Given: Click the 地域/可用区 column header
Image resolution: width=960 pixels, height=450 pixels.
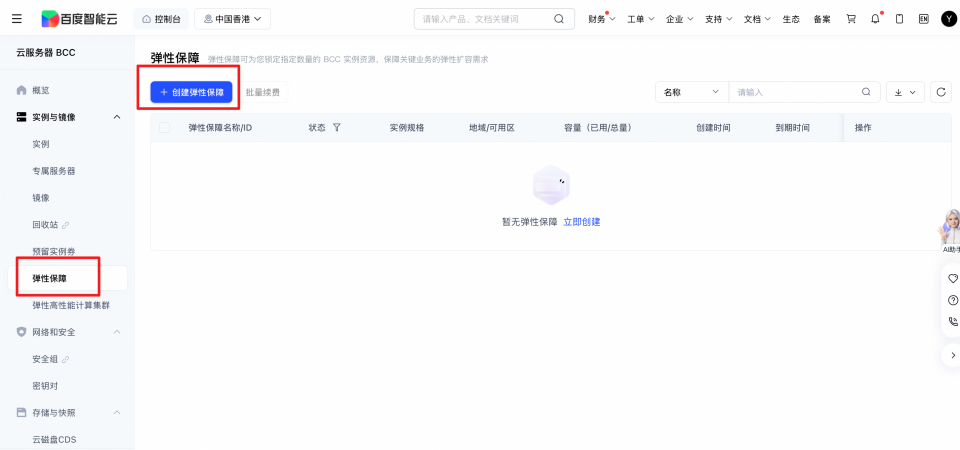Looking at the screenshot, I should pos(492,127).
